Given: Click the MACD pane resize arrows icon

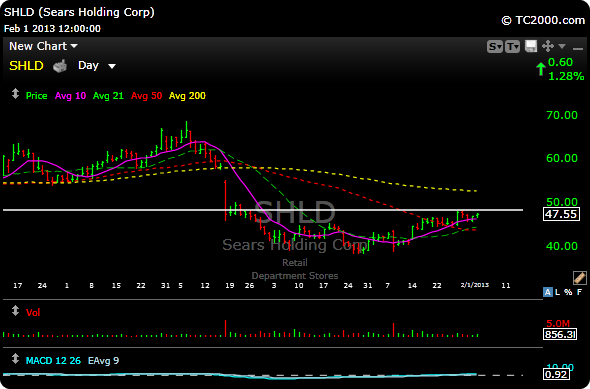Looking at the screenshot, I should [x=15, y=359].
